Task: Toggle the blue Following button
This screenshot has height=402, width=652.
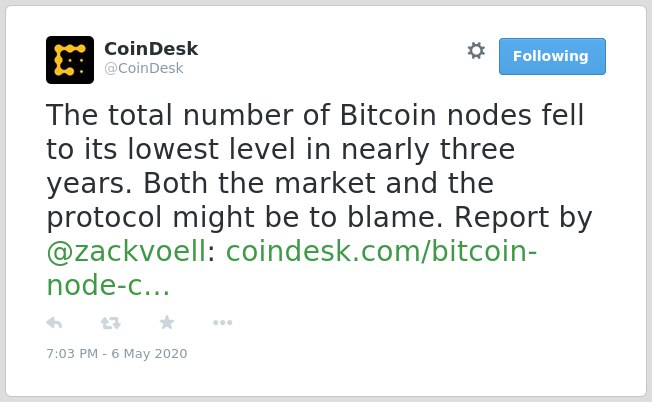Action: click(552, 57)
